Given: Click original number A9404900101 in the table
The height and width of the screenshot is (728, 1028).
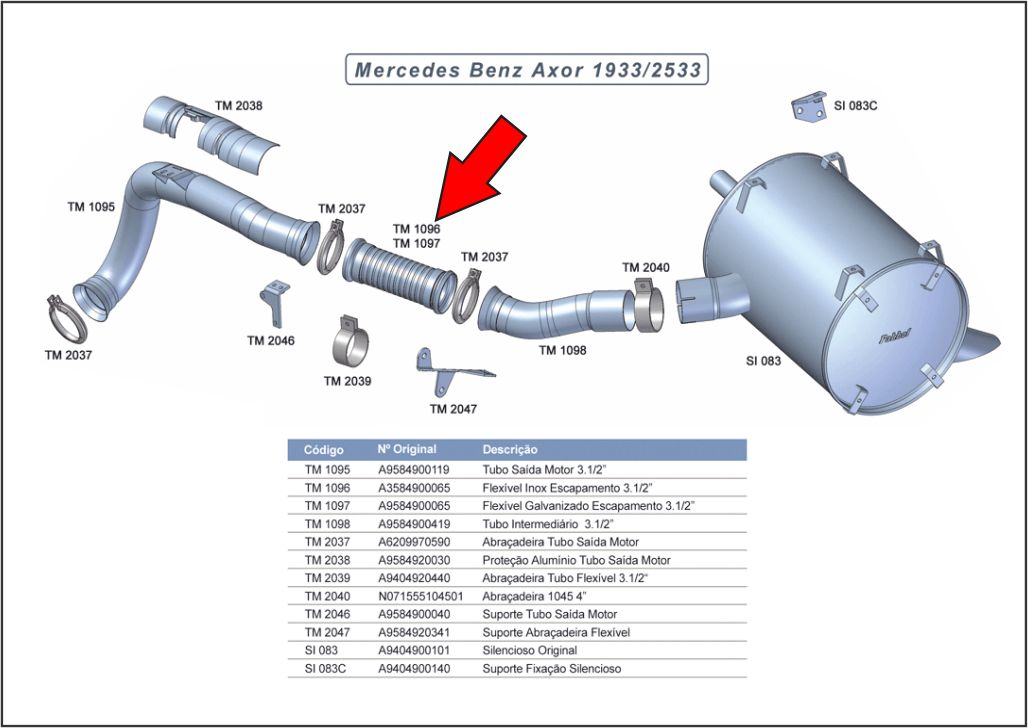Looking at the screenshot, I should [414, 650].
